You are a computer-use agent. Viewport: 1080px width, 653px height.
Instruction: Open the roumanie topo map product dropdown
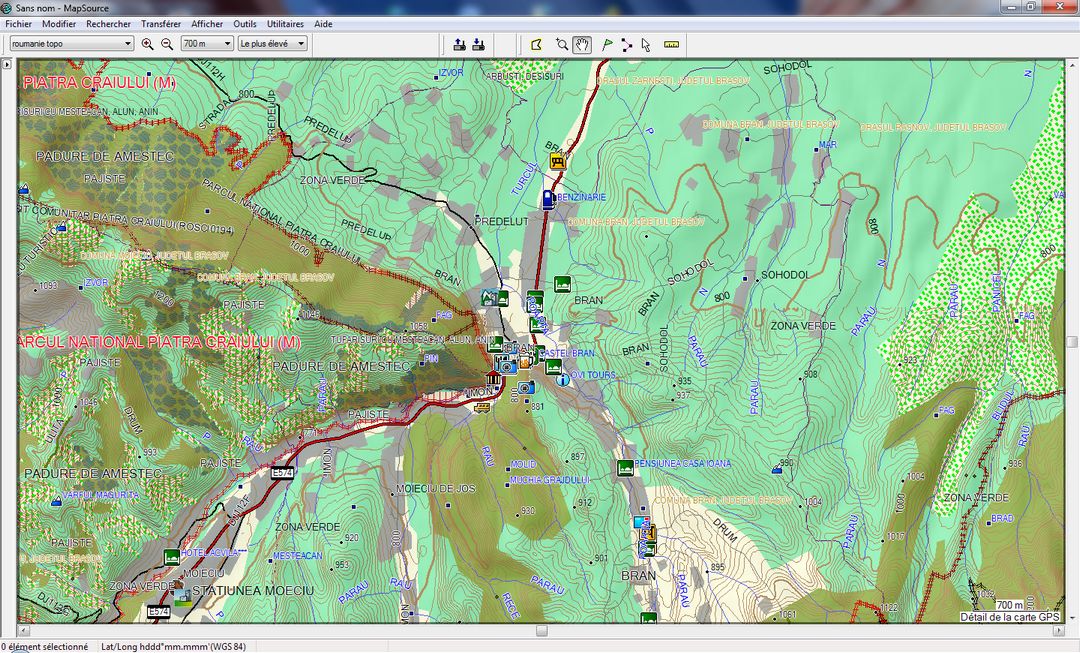(72, 43)
